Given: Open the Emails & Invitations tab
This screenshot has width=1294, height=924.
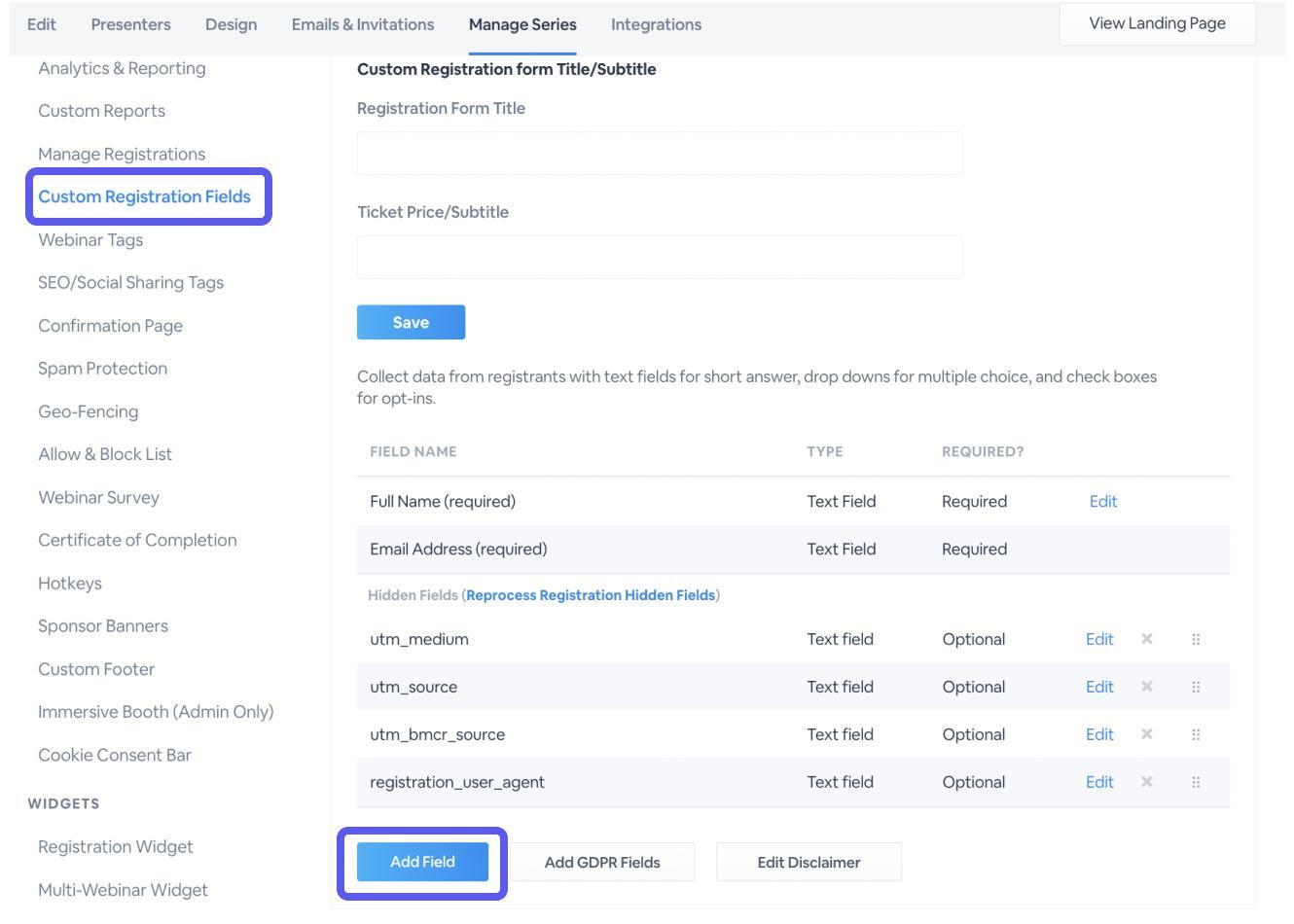Looking at the screenshot, I should 363,24.
